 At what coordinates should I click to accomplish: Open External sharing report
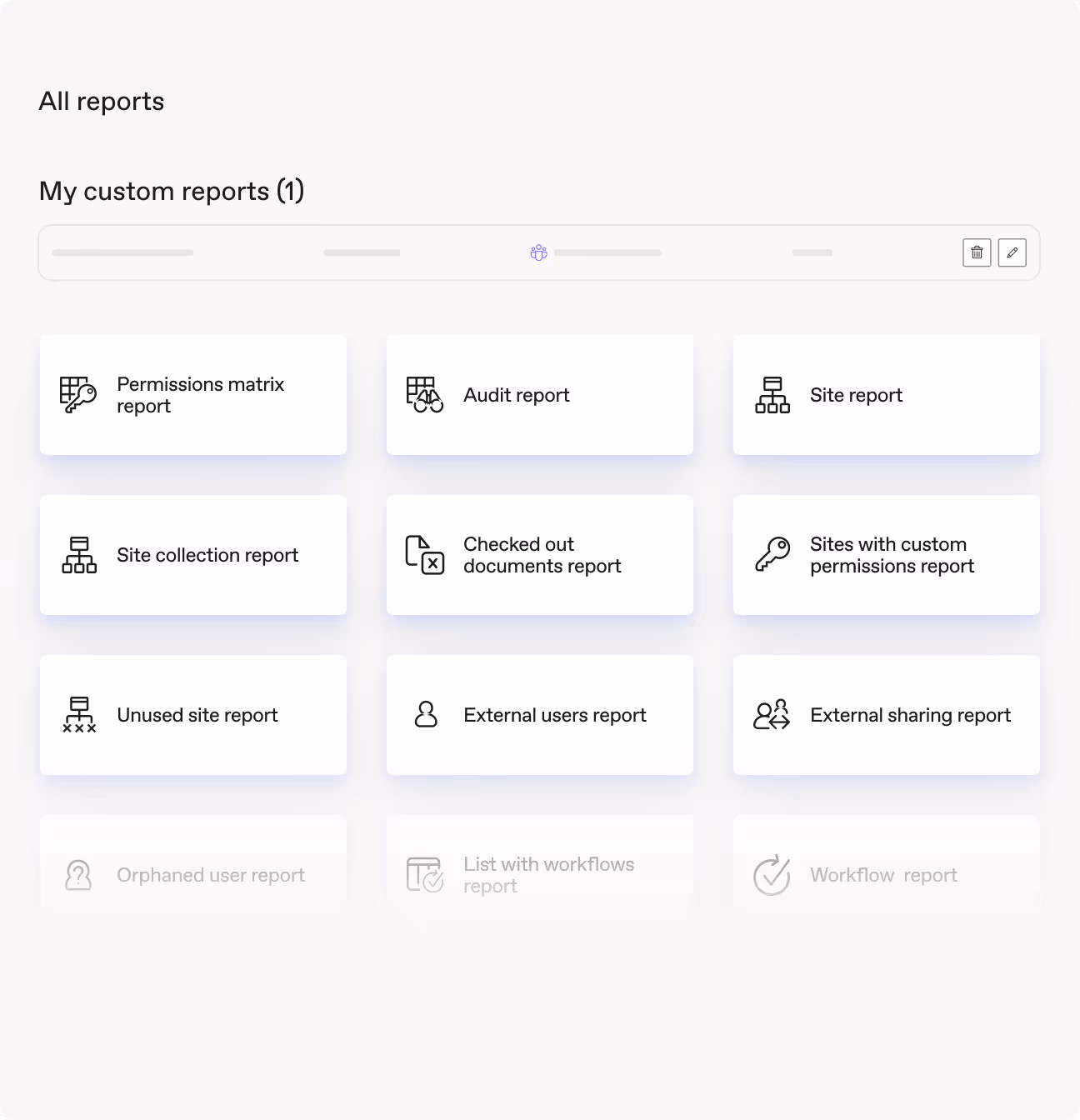pyautogui.click(x=887, y=715)
